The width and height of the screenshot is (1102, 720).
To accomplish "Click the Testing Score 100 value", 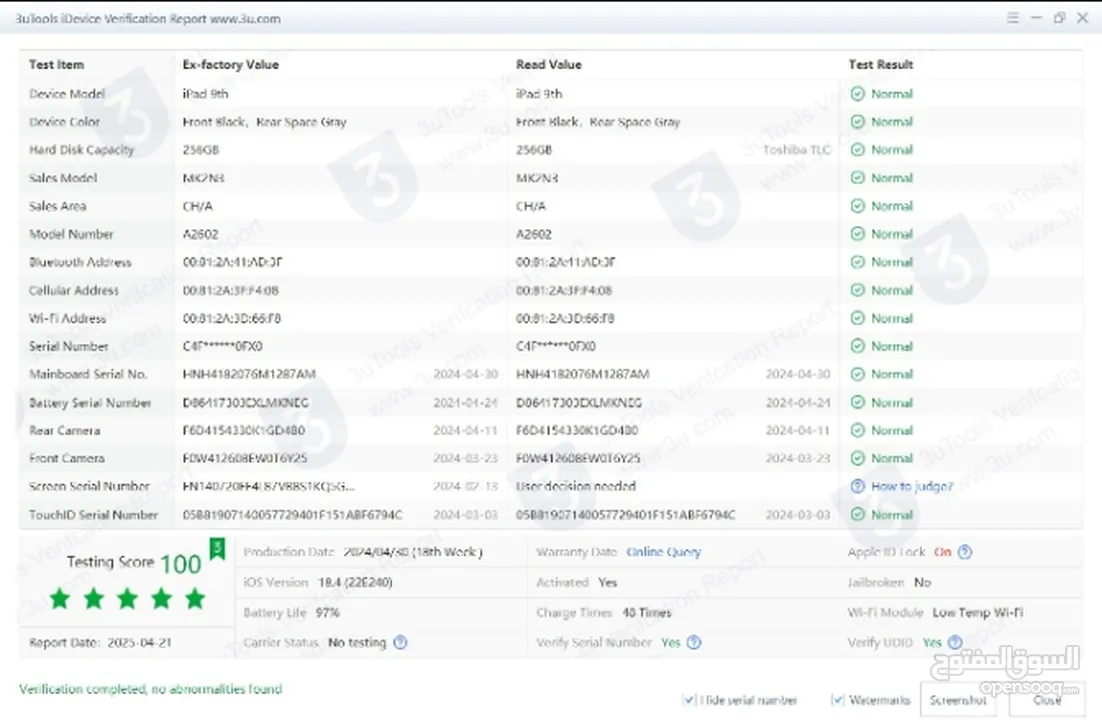I will click(181, 564).
